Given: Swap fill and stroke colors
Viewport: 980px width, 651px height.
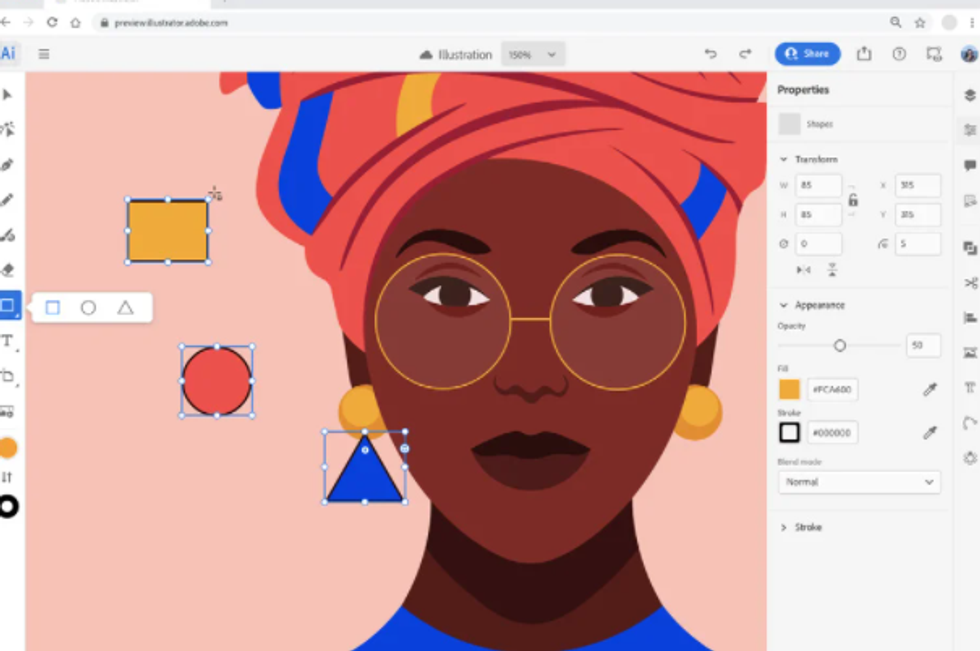Looking at the screenshot, I should point(8,477).
